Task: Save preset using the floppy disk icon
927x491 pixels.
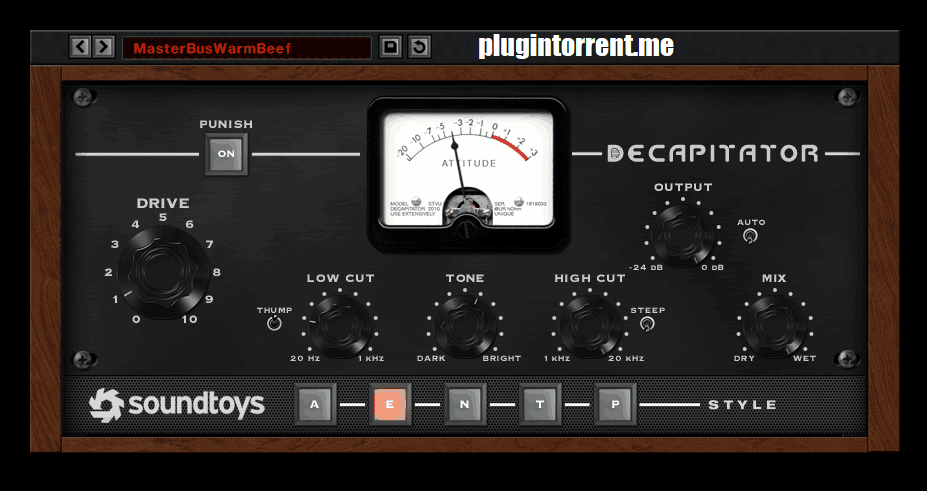Action: point(390,47)
